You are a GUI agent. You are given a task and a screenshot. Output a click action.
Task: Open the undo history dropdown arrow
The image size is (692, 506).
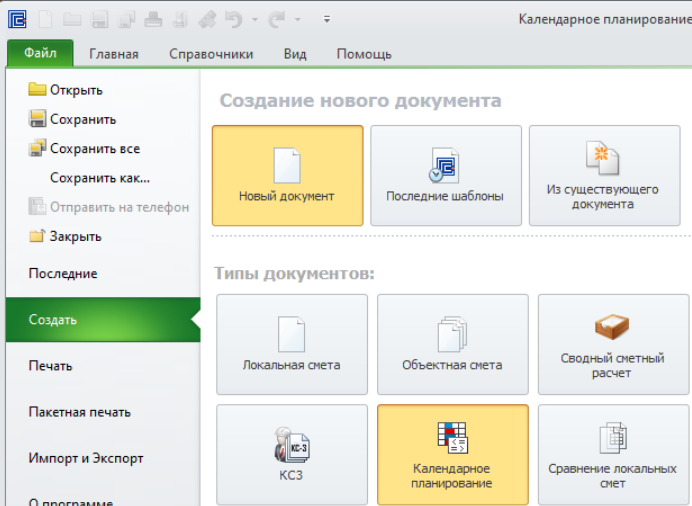[x=255, y=19]
